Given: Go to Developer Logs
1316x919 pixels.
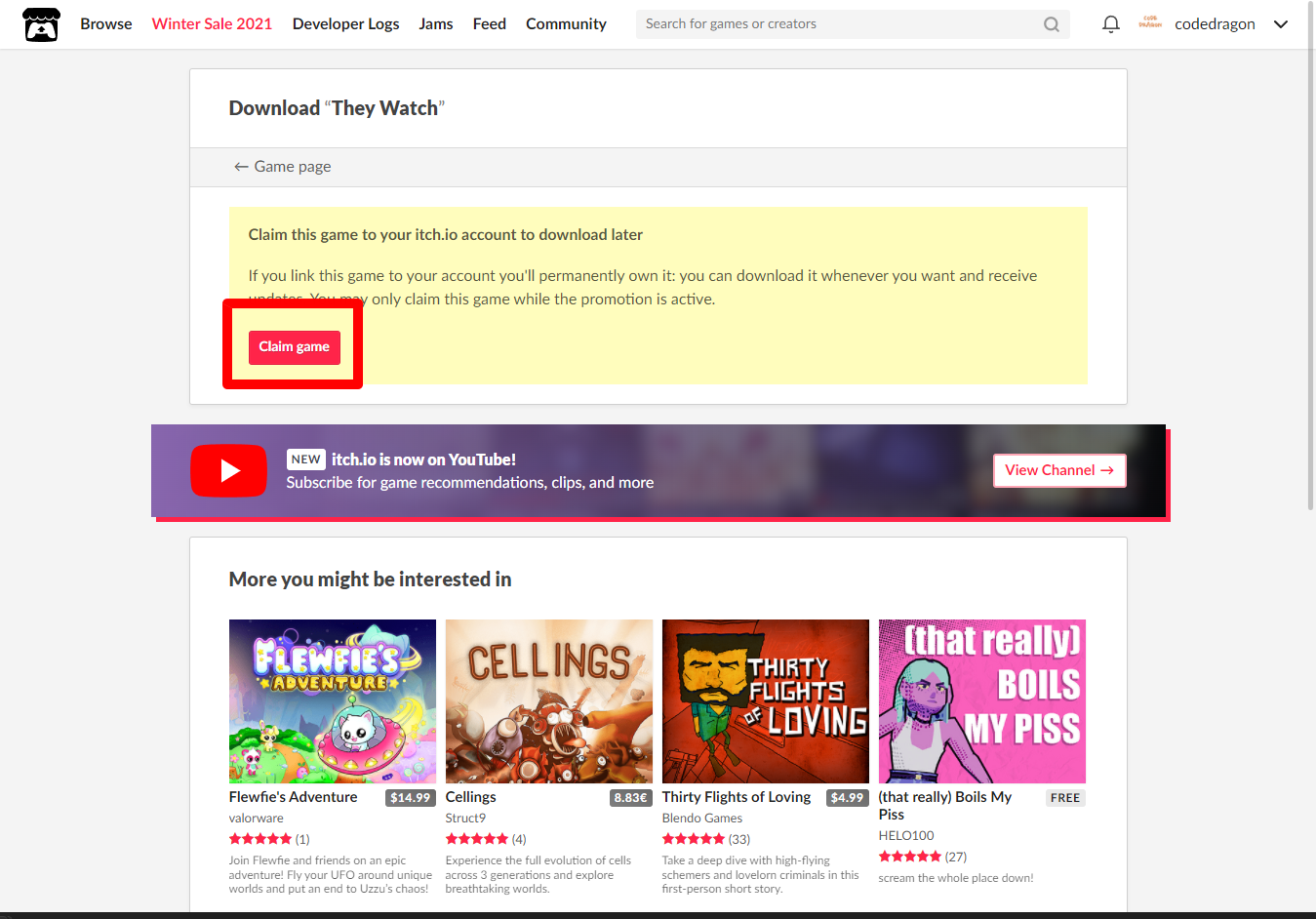Looking at the screenshot, I should click(345, 24).
